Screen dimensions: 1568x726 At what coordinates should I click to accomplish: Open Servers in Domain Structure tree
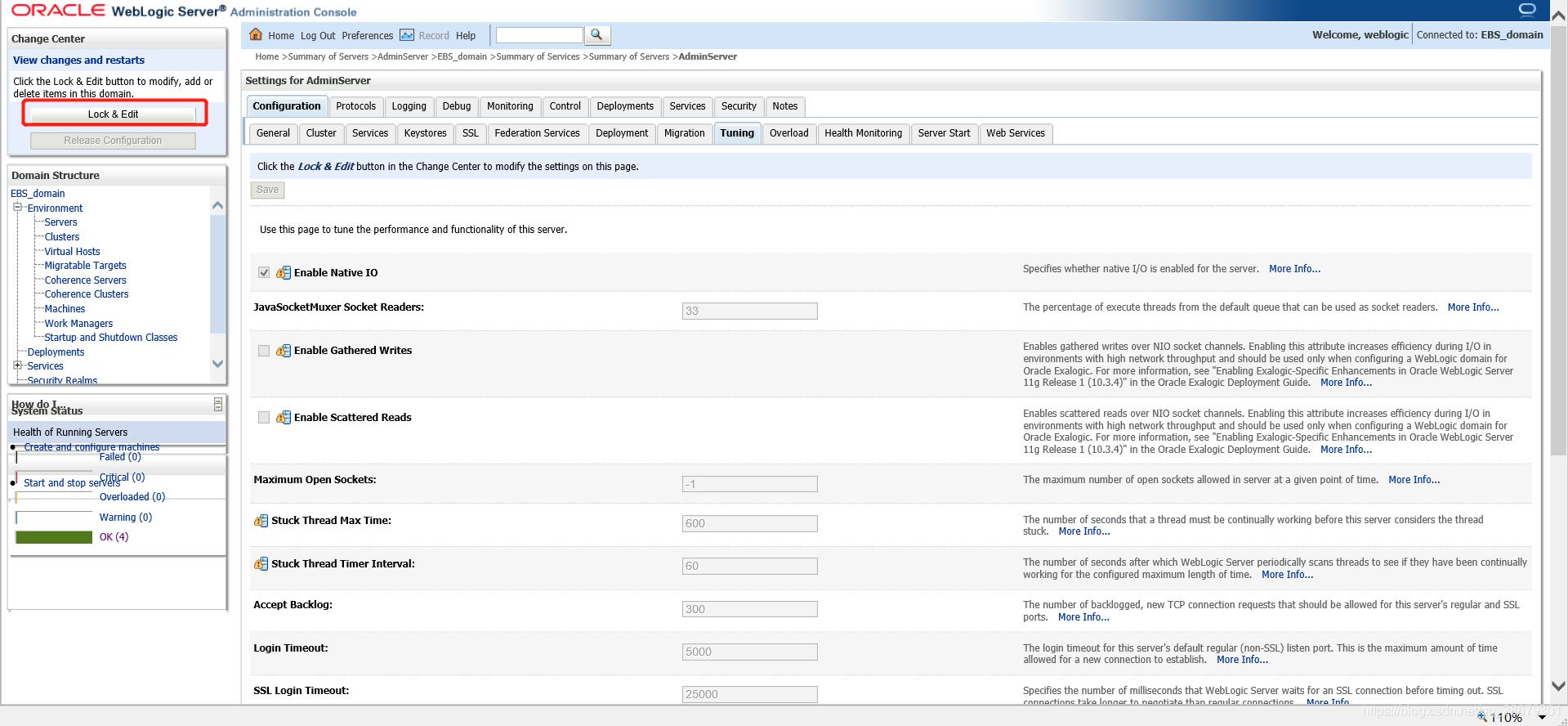(60, 222)
